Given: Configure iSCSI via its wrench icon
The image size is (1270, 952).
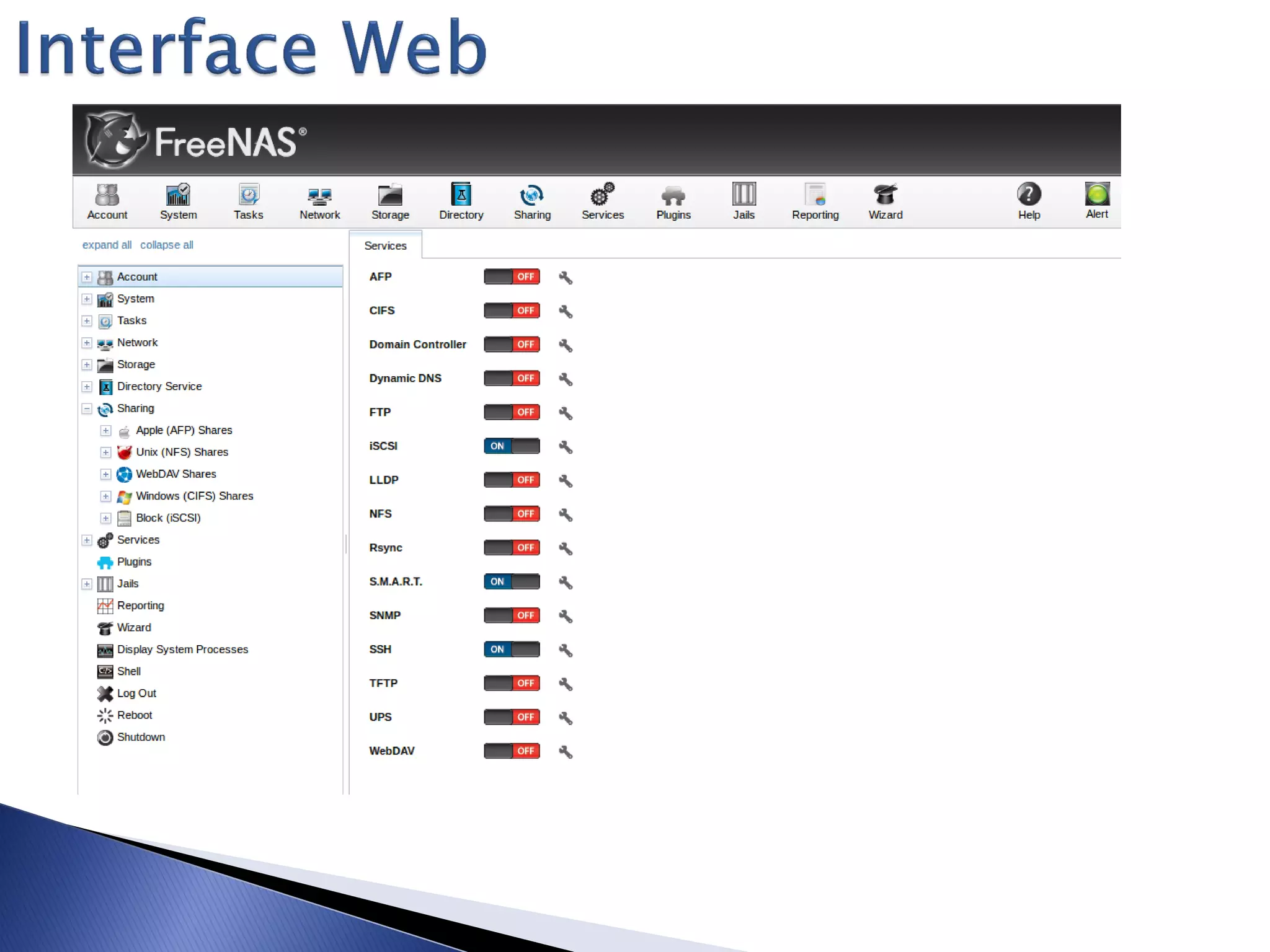Looking at the screenshot, I should tap(565, 447).
